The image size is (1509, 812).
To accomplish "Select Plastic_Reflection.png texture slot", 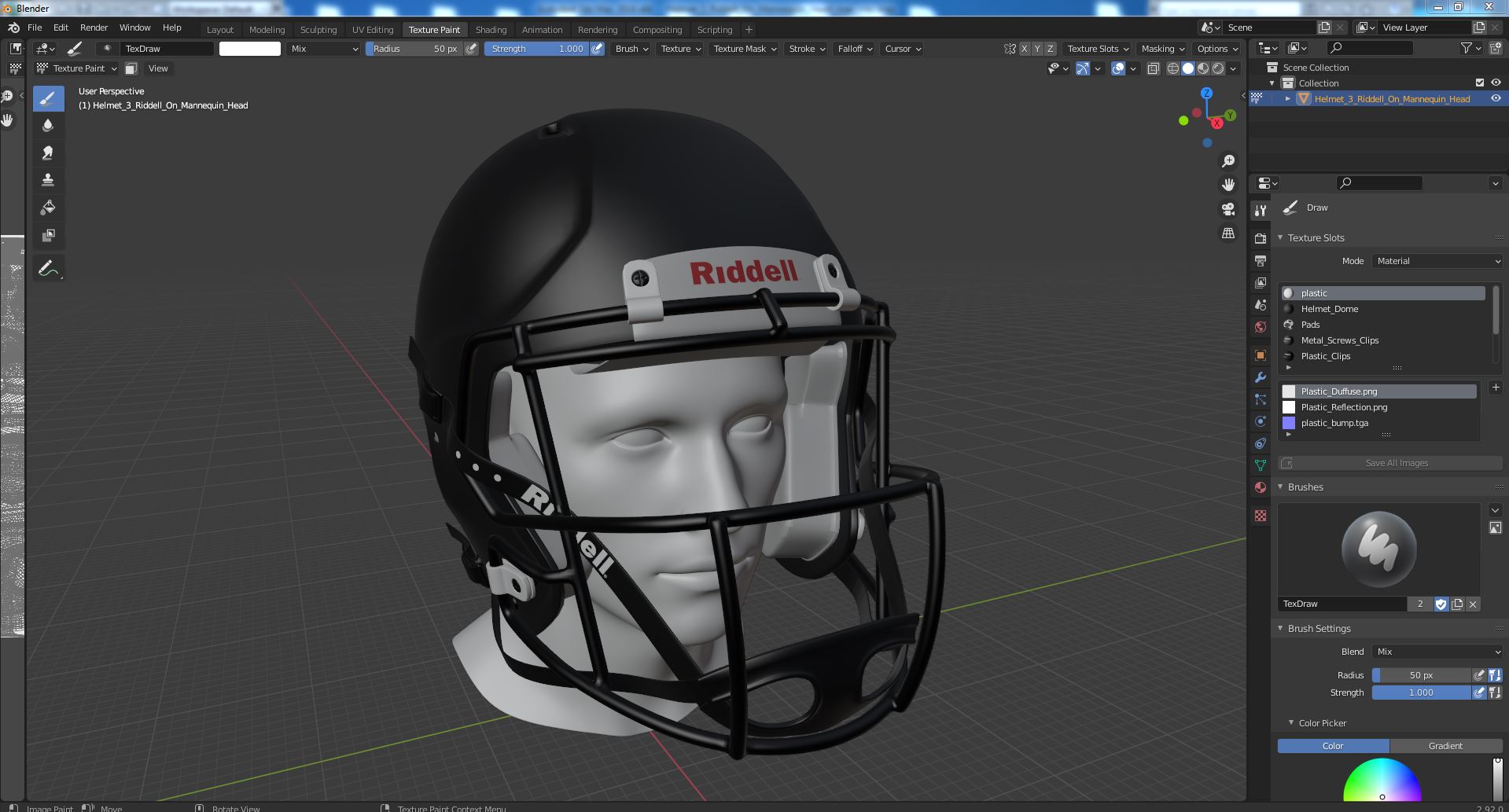I will (x=1379, y=407).
